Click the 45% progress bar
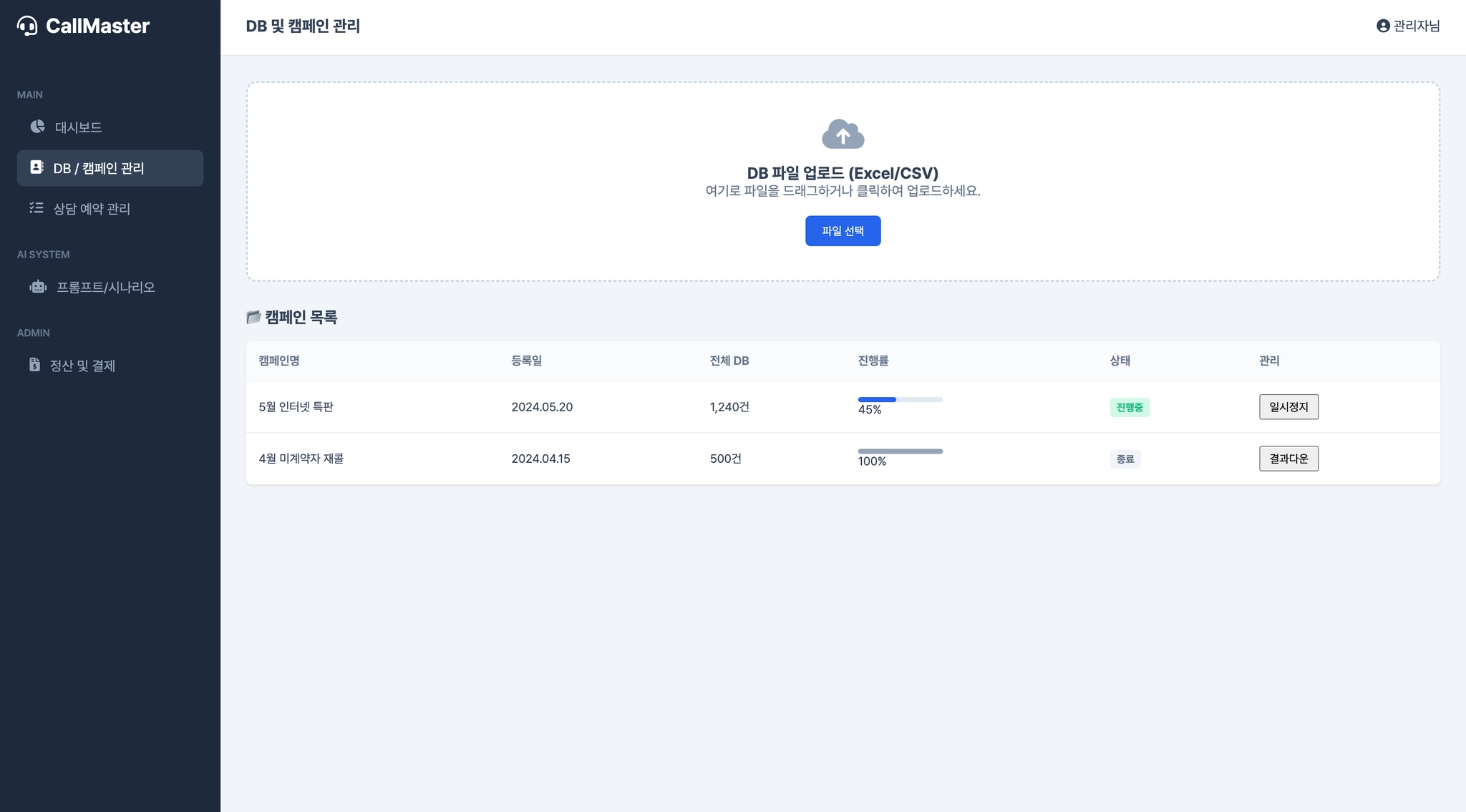The image size is (1466, 812). click(900, 399)
